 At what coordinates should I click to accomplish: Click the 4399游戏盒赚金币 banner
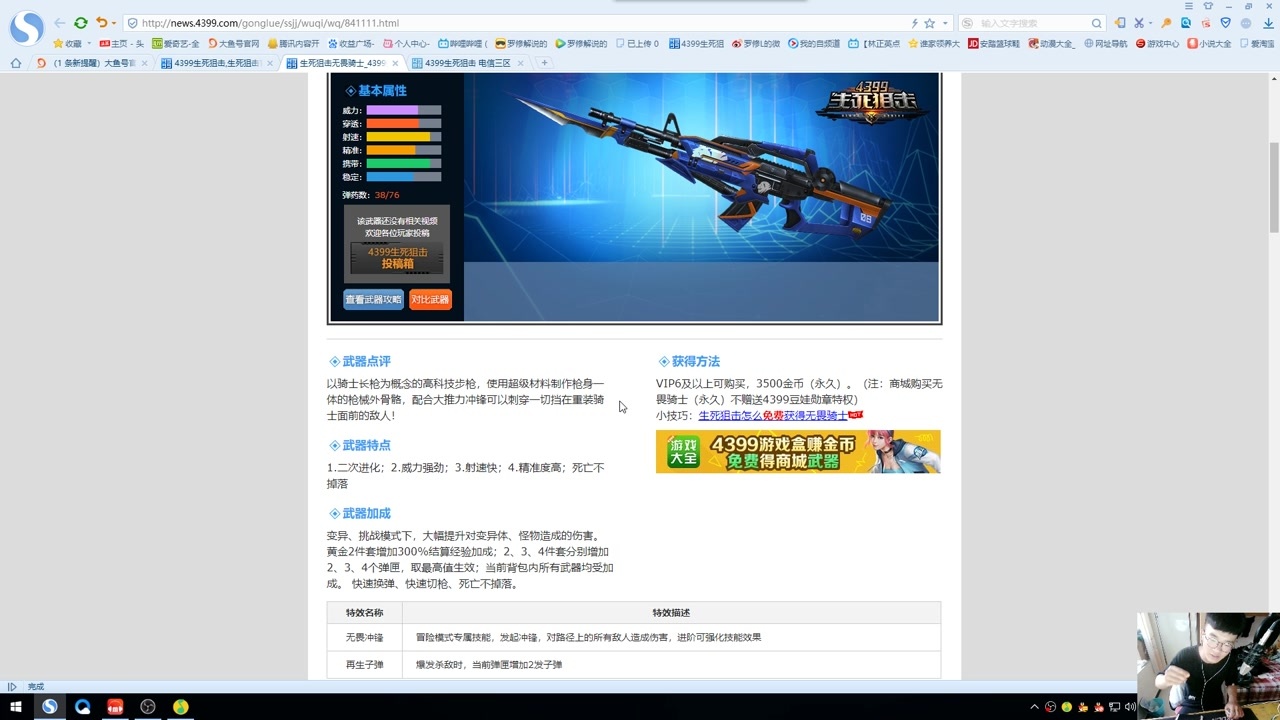click(798, 452)
